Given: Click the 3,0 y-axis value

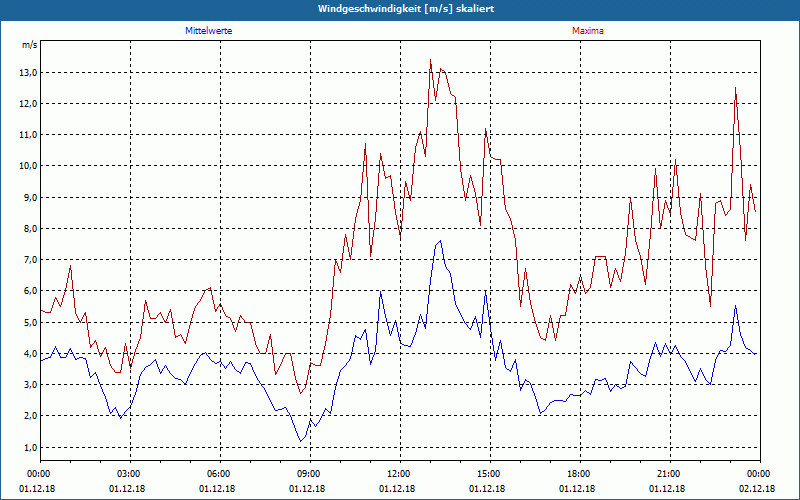Looking at the screenshot, I should pyautogui.click(x=31, y=385).
